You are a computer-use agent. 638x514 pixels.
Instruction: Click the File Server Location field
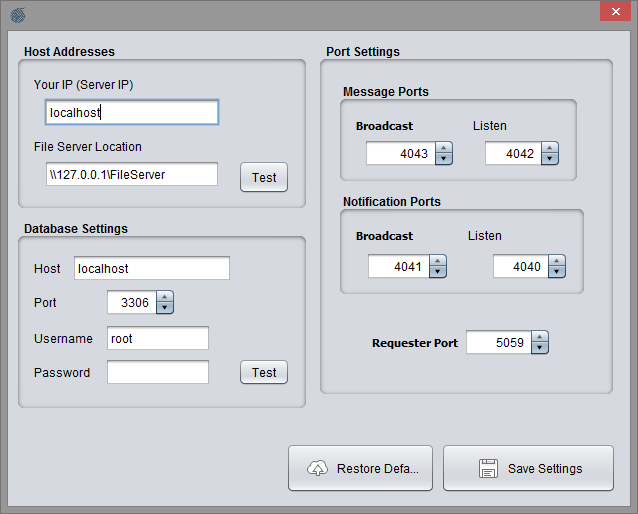coord(131,174)
